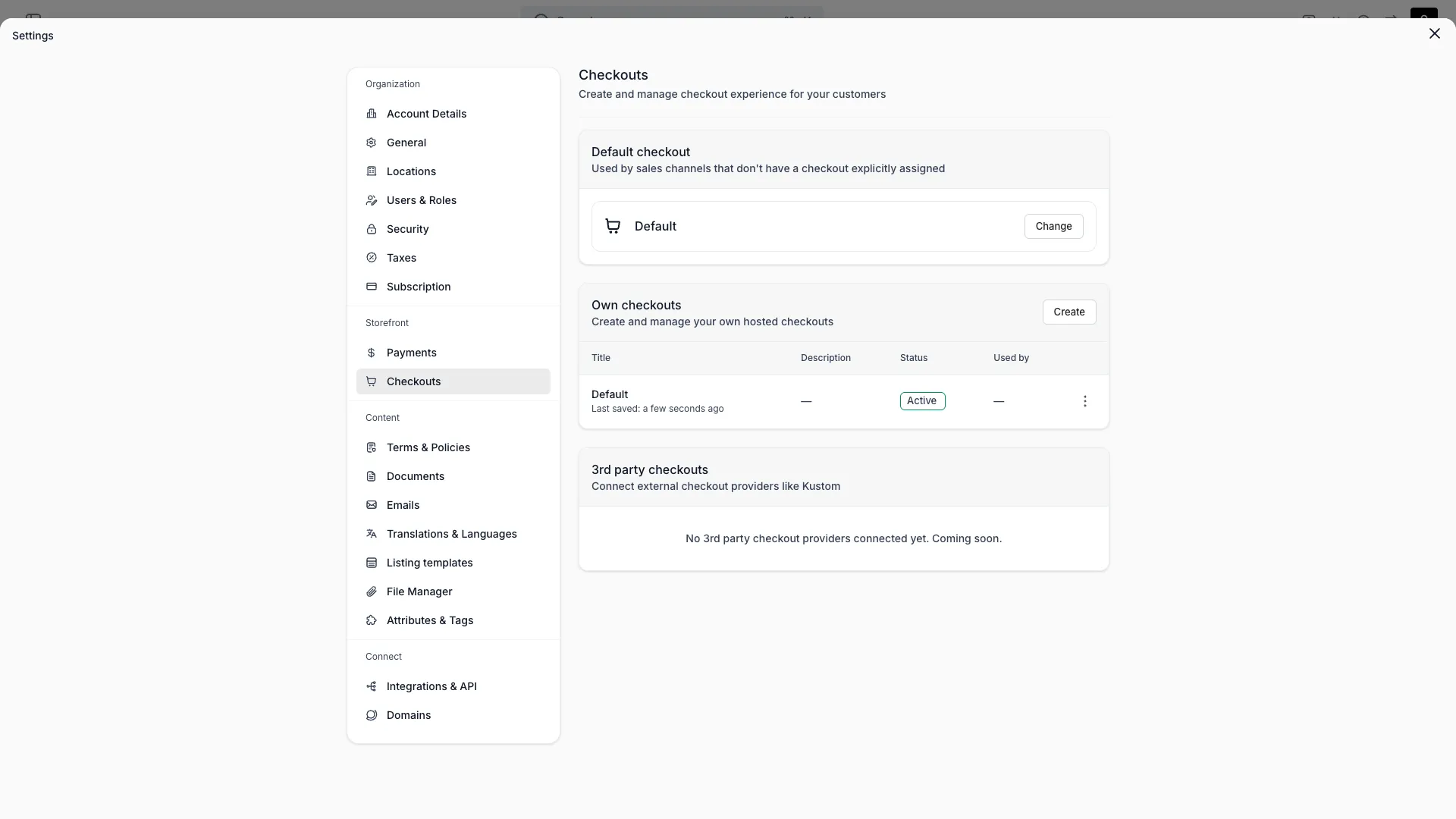This screenshot has width=1456, height=819.
Task: Click the Security lock icon
Action: click(x=372, y=229)
